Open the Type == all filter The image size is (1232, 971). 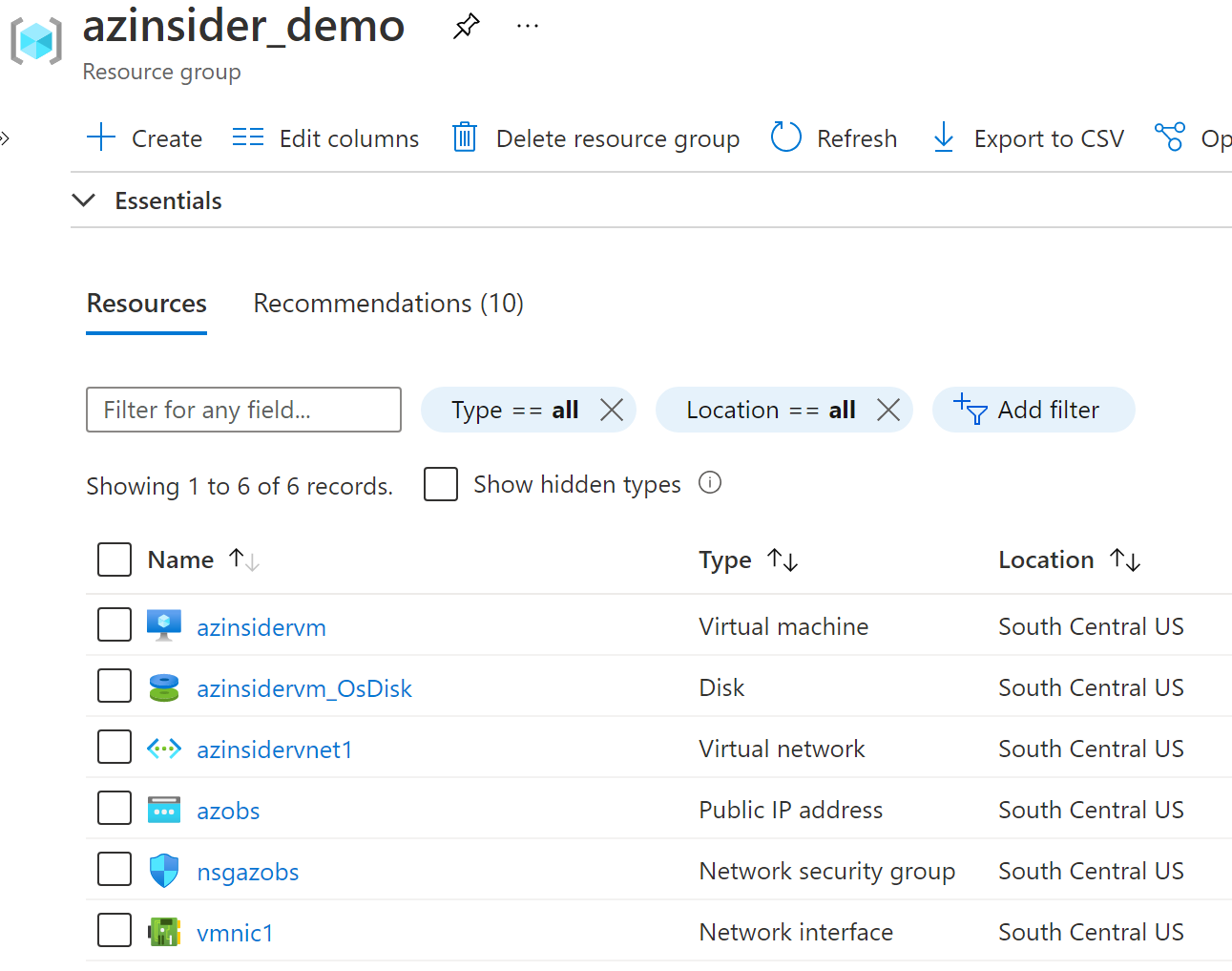pyautogui.click(x=515, y=410)
